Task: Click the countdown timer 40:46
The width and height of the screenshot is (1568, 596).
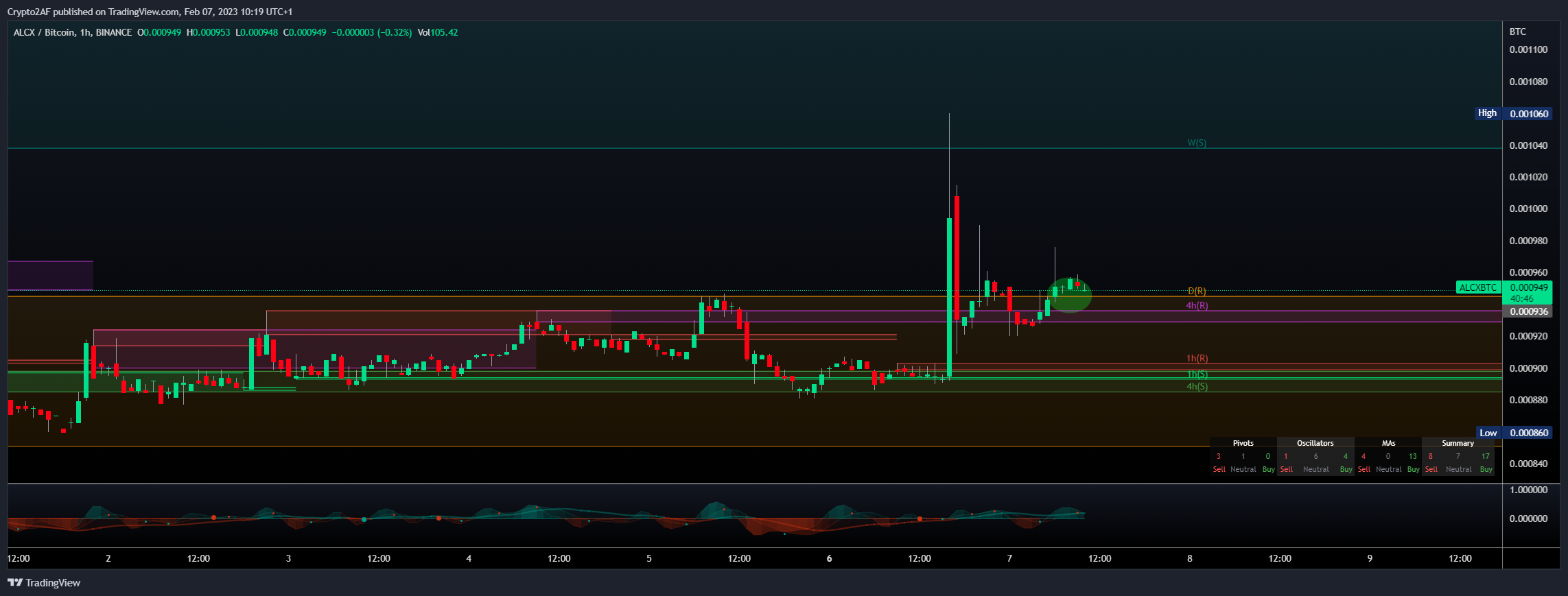Action: (x=1521, y=298)
